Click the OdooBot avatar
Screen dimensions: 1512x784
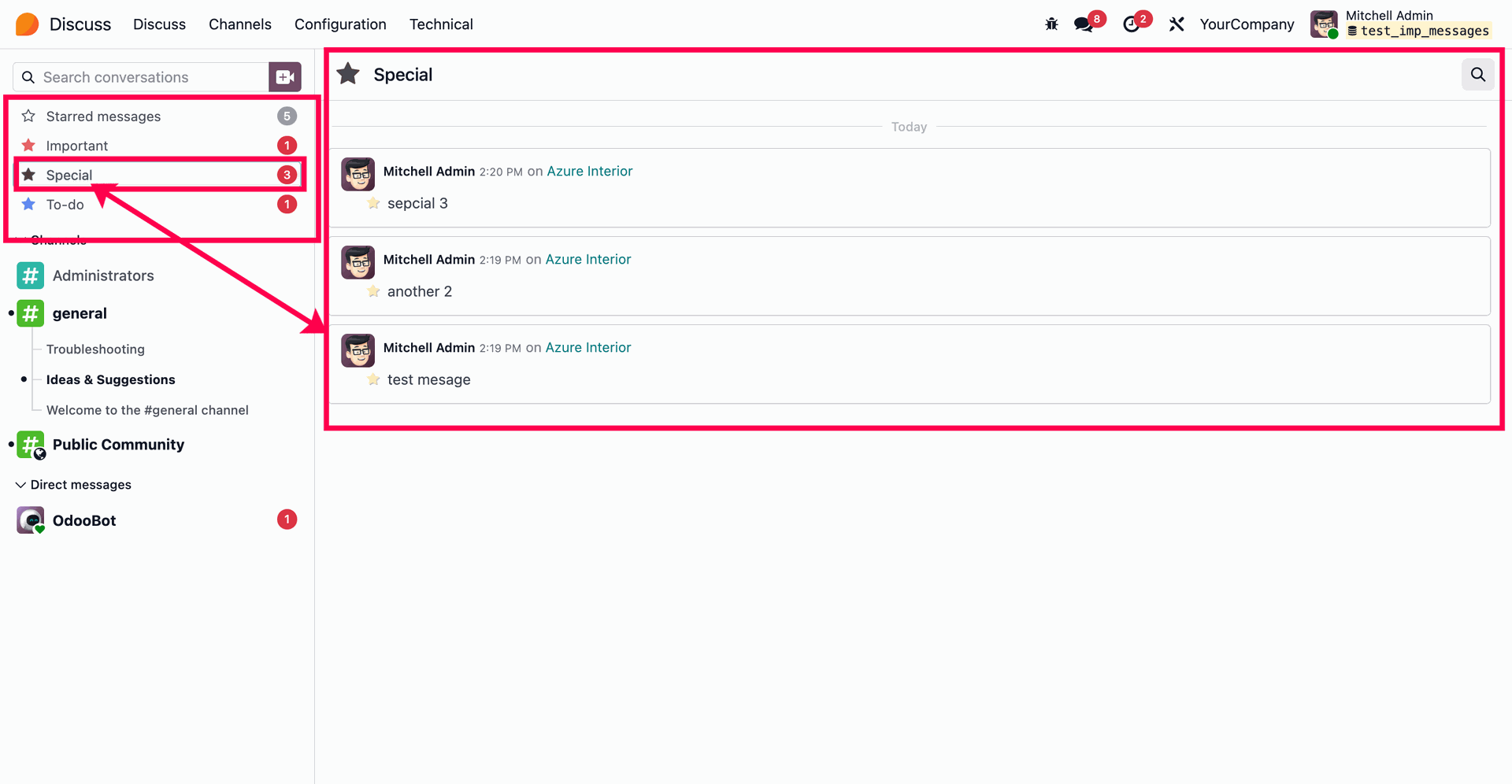coord(31,520)
